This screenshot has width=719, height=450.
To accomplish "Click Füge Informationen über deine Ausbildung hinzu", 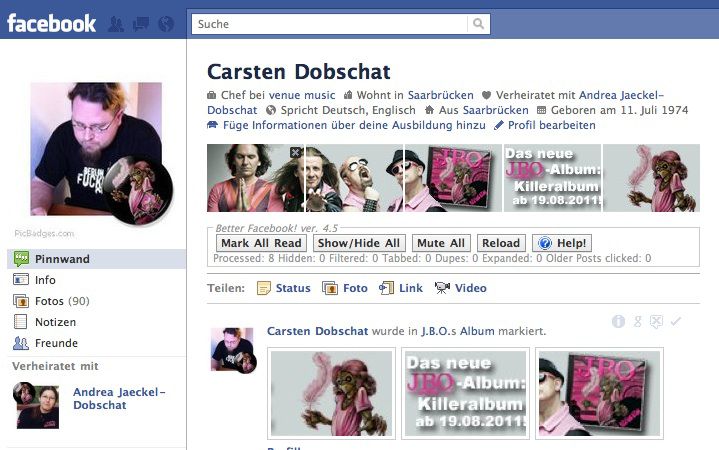I will coord(354,125).
